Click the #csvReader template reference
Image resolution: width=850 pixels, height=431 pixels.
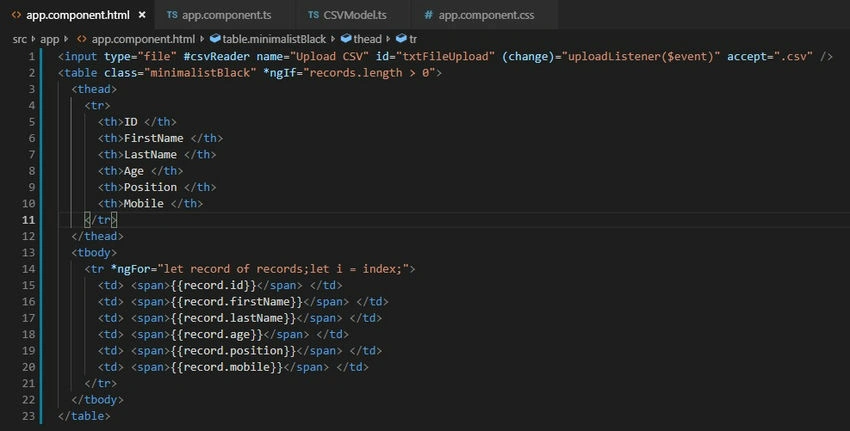(216, 56)
